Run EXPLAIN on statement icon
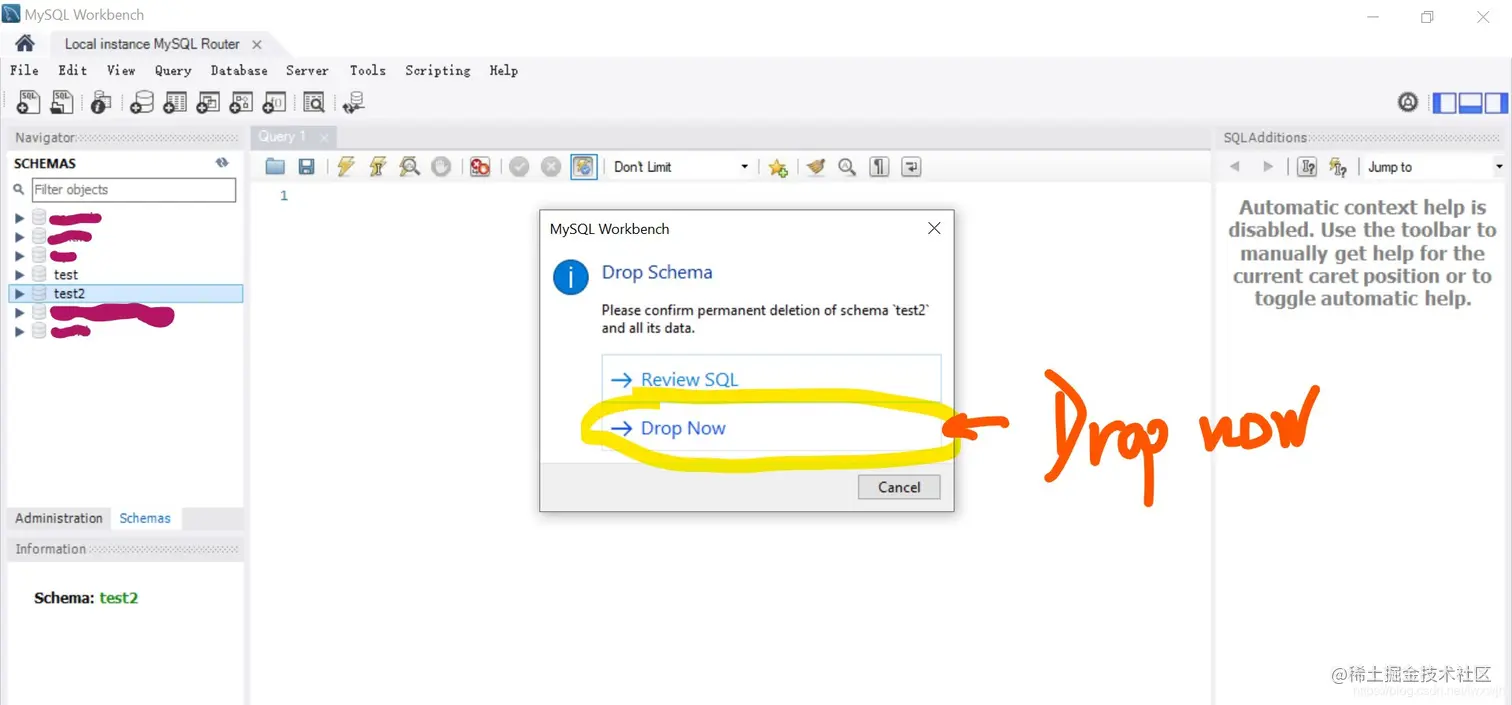The width and height of the screenshot is (1512, 705). (409, 167)
